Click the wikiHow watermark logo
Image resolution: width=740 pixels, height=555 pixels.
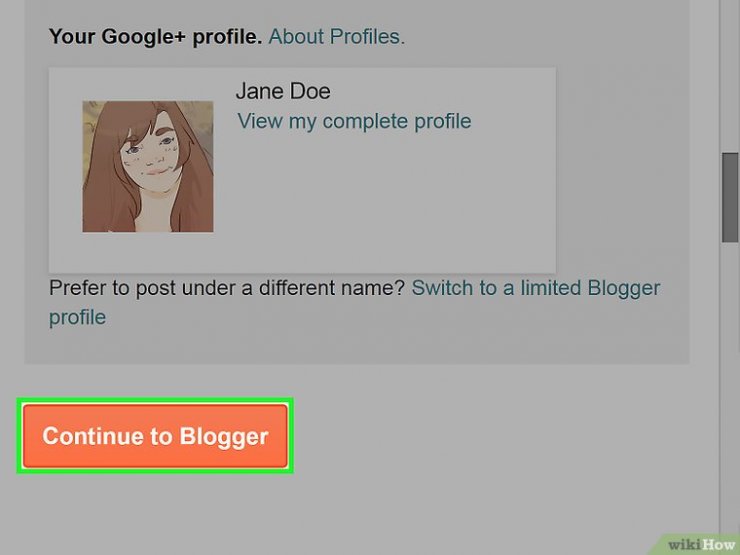pos(700,545)
